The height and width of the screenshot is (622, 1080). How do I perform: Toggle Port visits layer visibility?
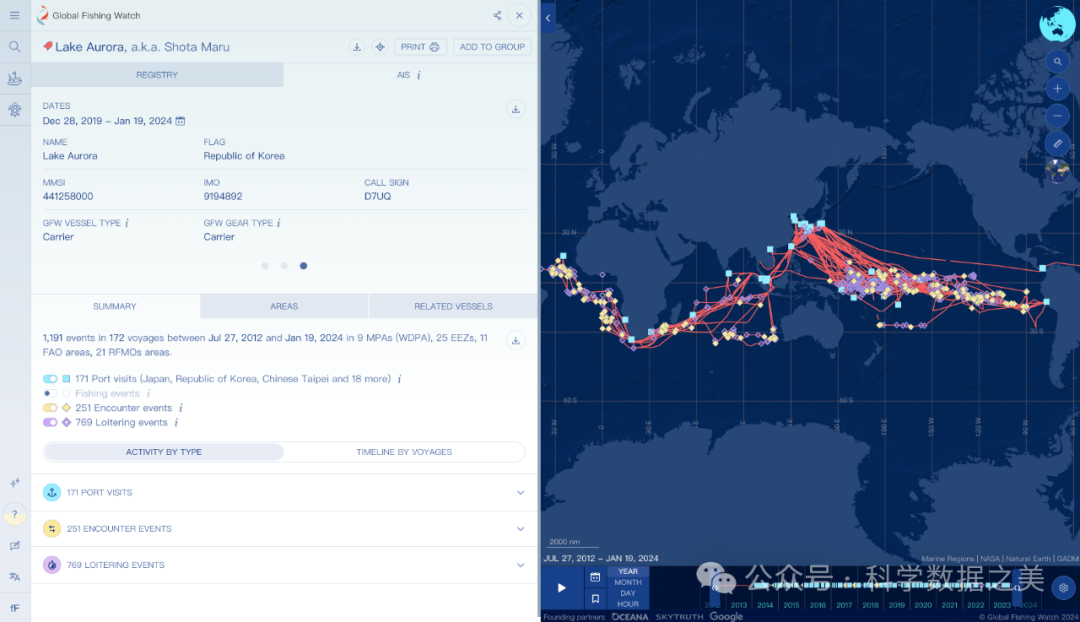(50, 379)
